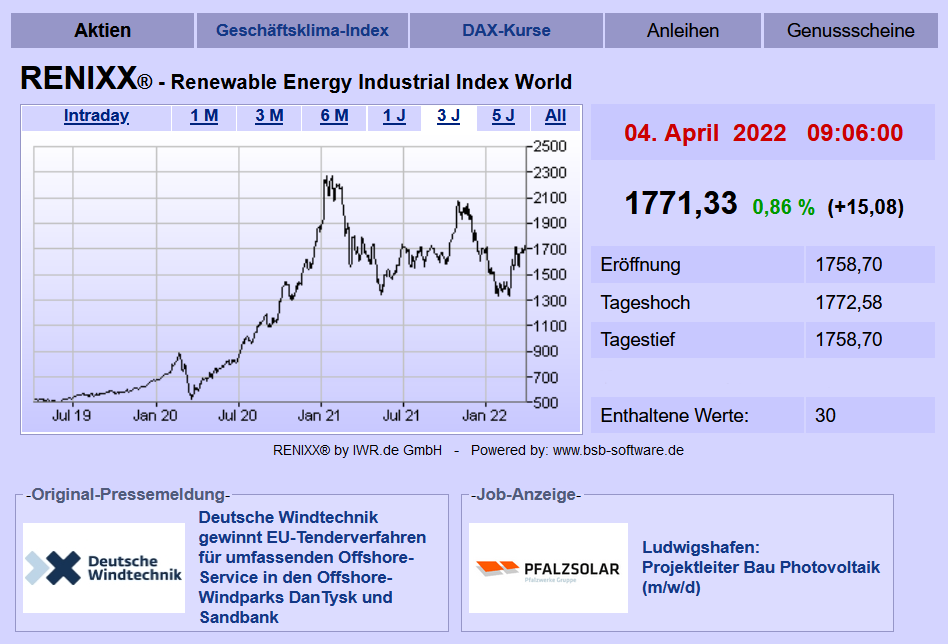Viewport: 948px width, 644px height.
Task: Show the All time chart range
Action: tap(555, 116)
